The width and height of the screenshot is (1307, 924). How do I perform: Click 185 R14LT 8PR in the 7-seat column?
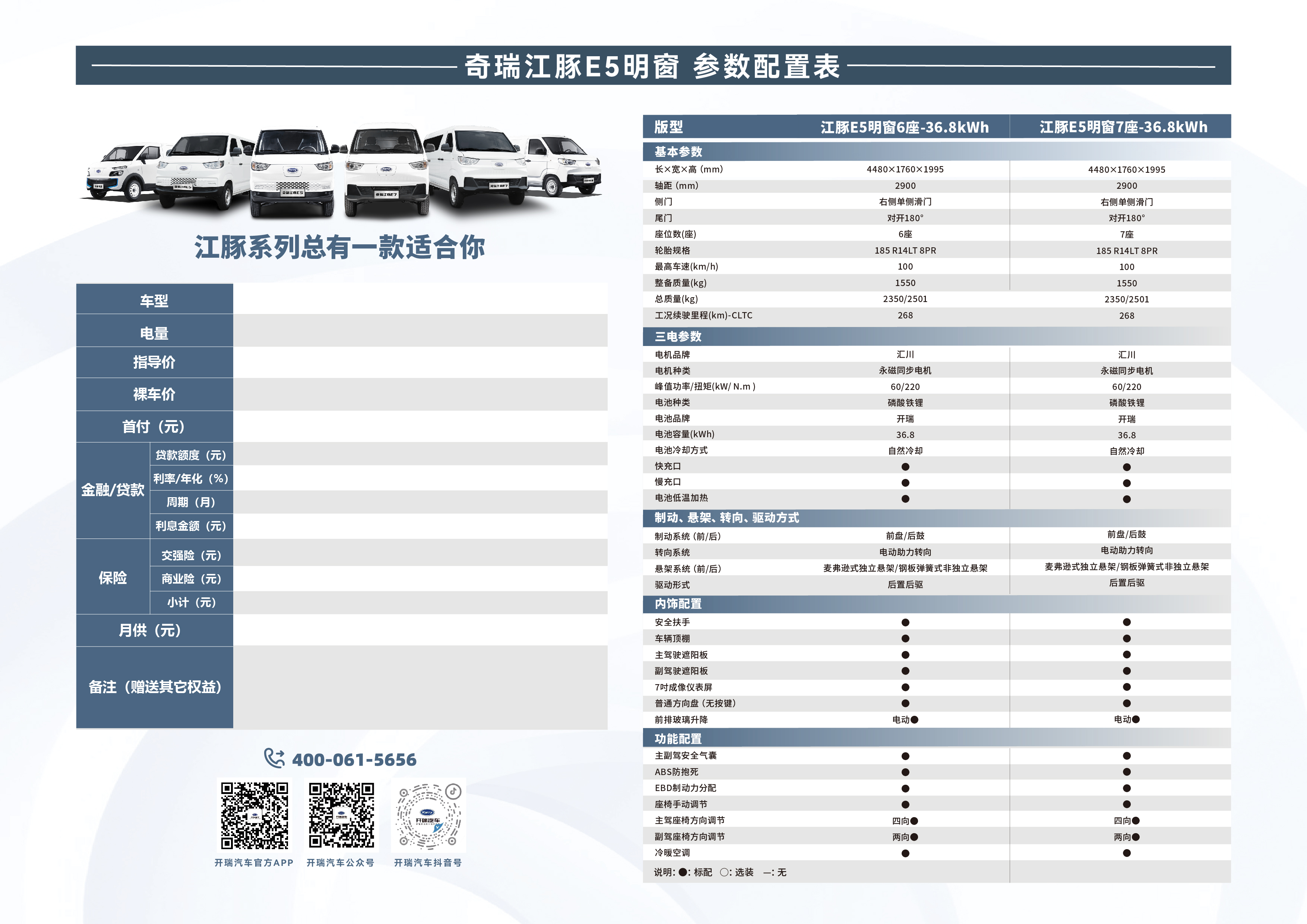(x=1127, y=251)
